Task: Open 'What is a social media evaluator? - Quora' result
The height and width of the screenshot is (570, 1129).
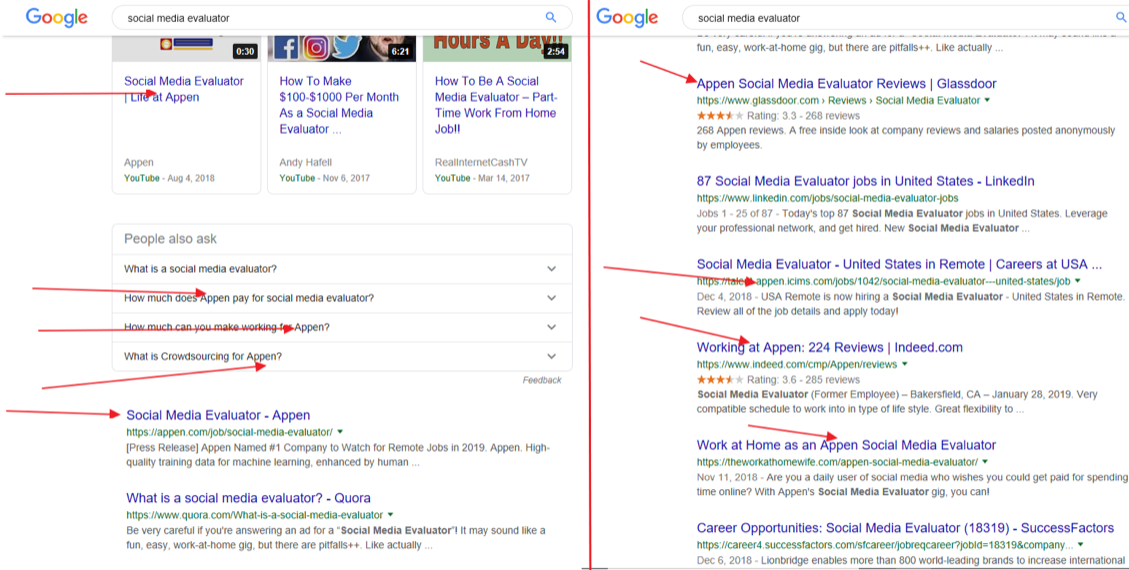Action: (x=248, y=498)
